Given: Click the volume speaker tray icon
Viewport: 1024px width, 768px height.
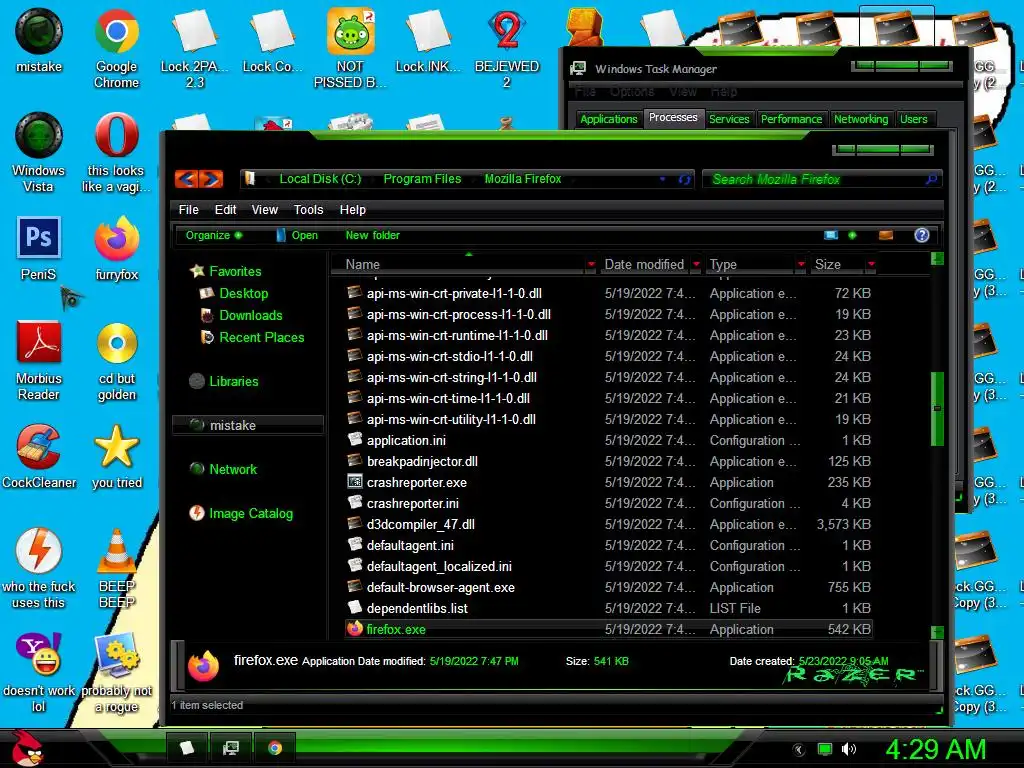Looking at the screenshot, I should click(x=849, y=749).
